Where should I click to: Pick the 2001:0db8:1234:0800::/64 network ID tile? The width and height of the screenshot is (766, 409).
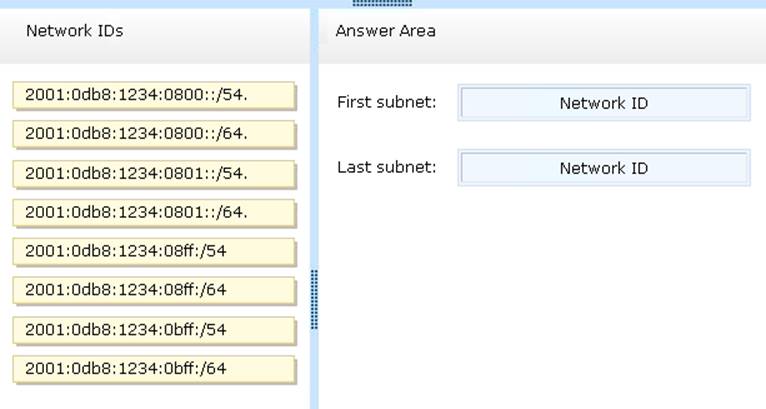154,134
